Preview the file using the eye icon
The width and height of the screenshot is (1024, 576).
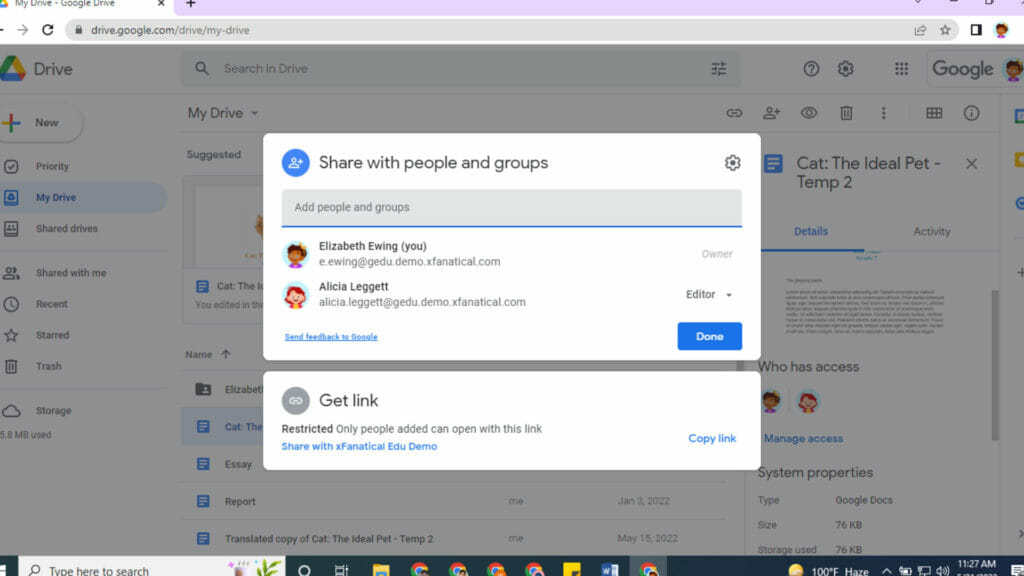tap(809, 113)
